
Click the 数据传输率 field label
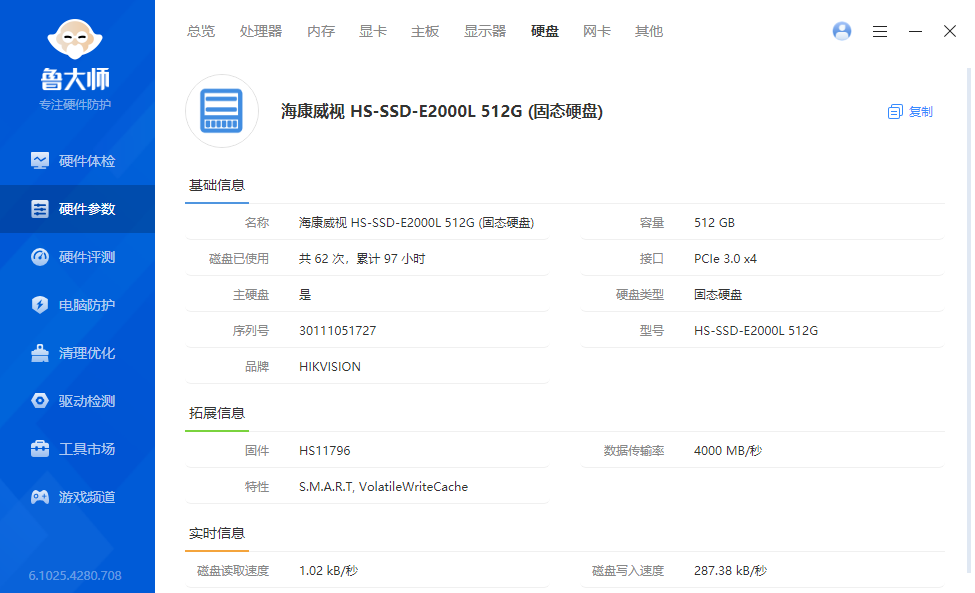pyautogui.click(x=634, y=451)
